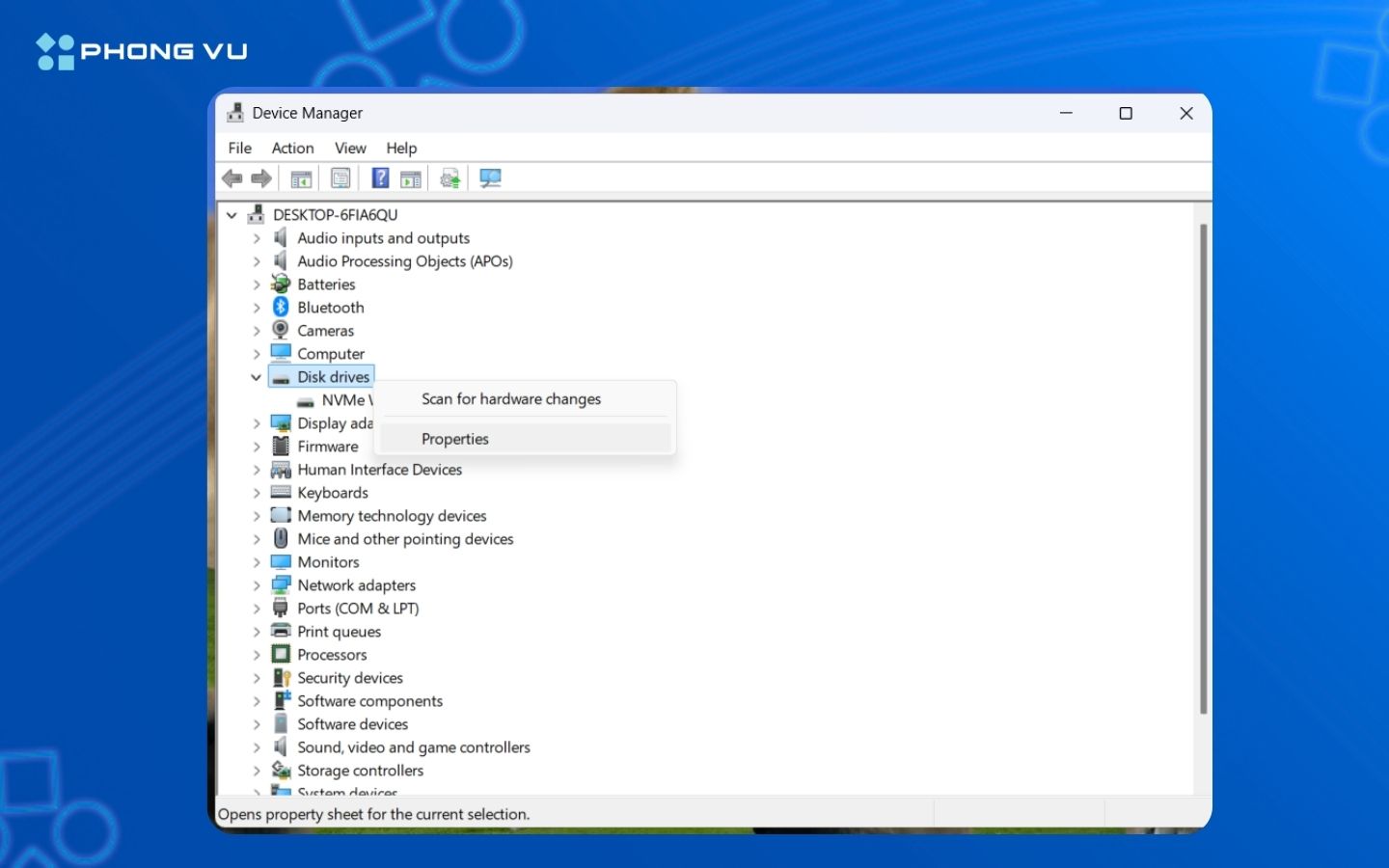The image size is (1389, 868).
Task: Open the File menu
Action: pos(239,148)
